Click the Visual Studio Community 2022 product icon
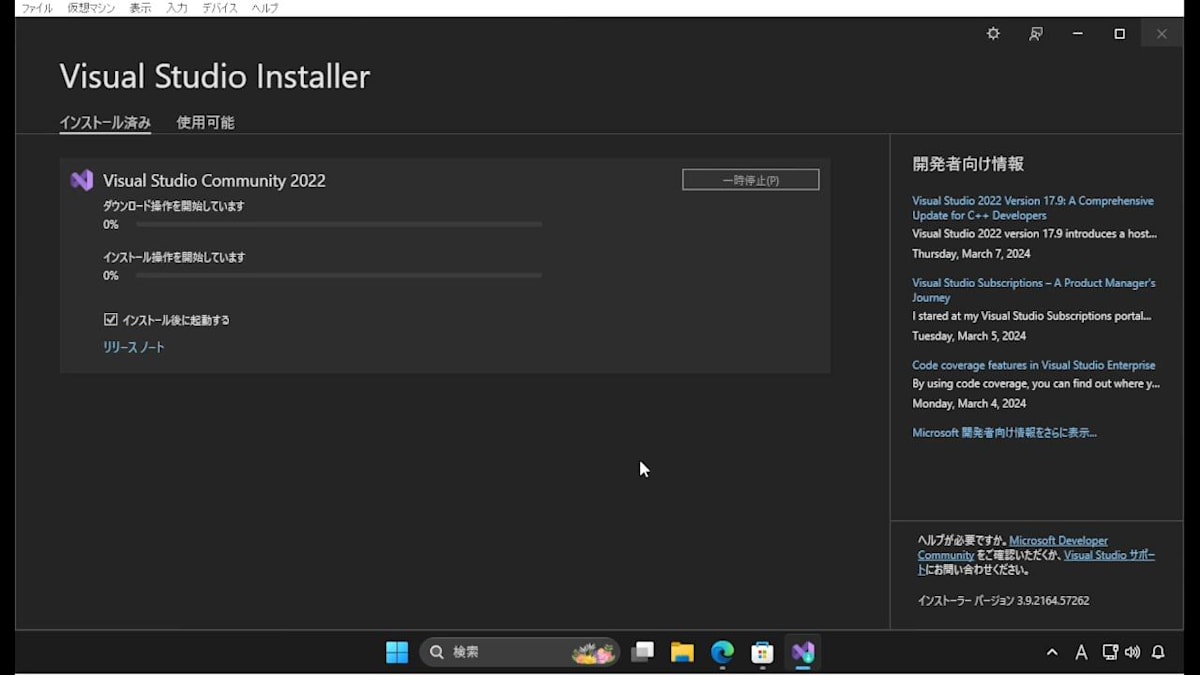Image resolution: width=1200 pixels, height=675 pixels. pos(82,180)
